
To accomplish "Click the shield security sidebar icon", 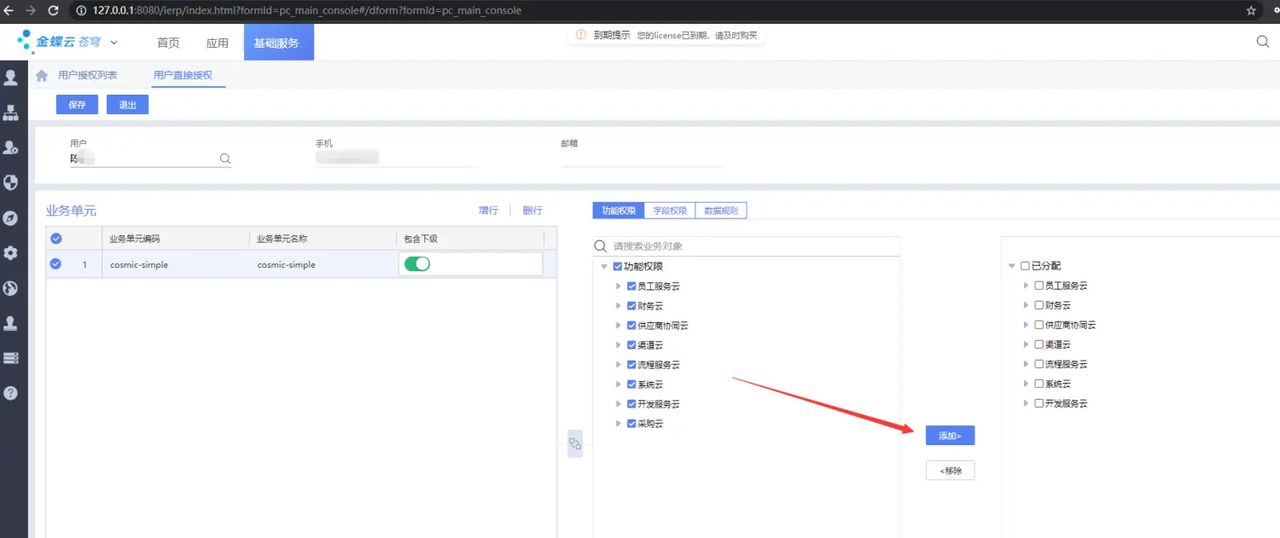I will (x=11, y=182).
